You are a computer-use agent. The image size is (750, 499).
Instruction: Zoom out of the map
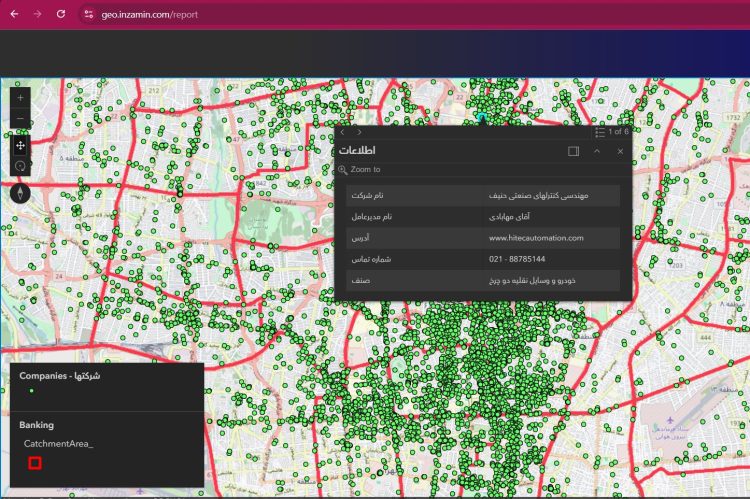pyautogui.click(x=20, y=120)
